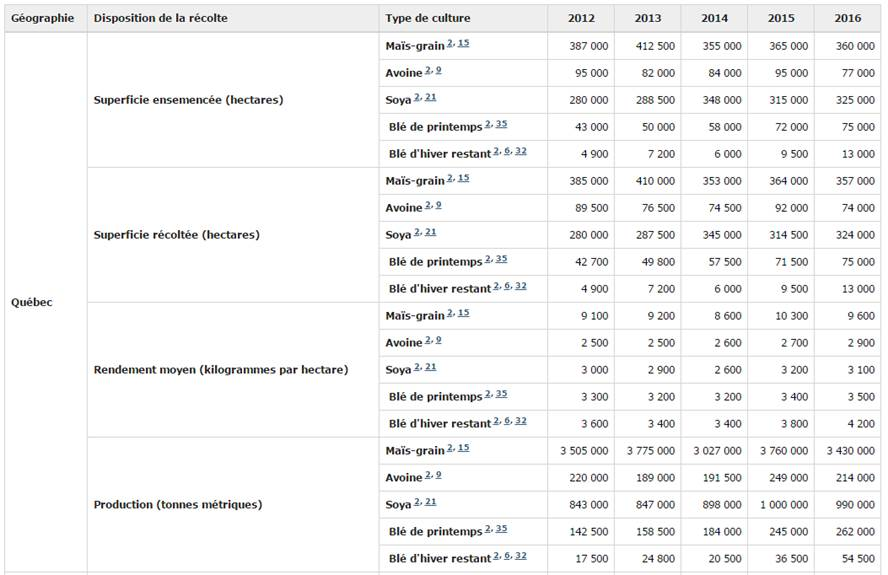Screen dimensions: 888x575
Task: Open footnote 15 for Maïs-grain under Superficie ensemencée
Action: pos(464,44)
